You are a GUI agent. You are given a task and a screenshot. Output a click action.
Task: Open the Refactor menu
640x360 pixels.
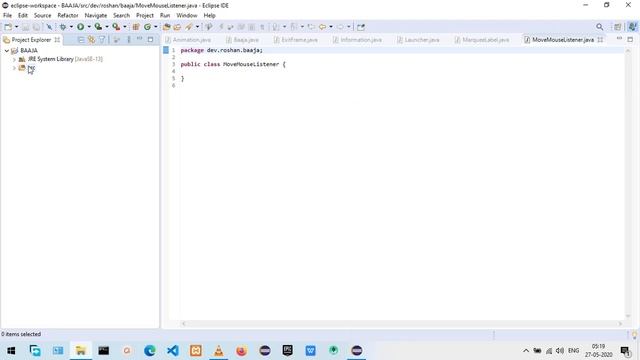click(x=68, y=16)
